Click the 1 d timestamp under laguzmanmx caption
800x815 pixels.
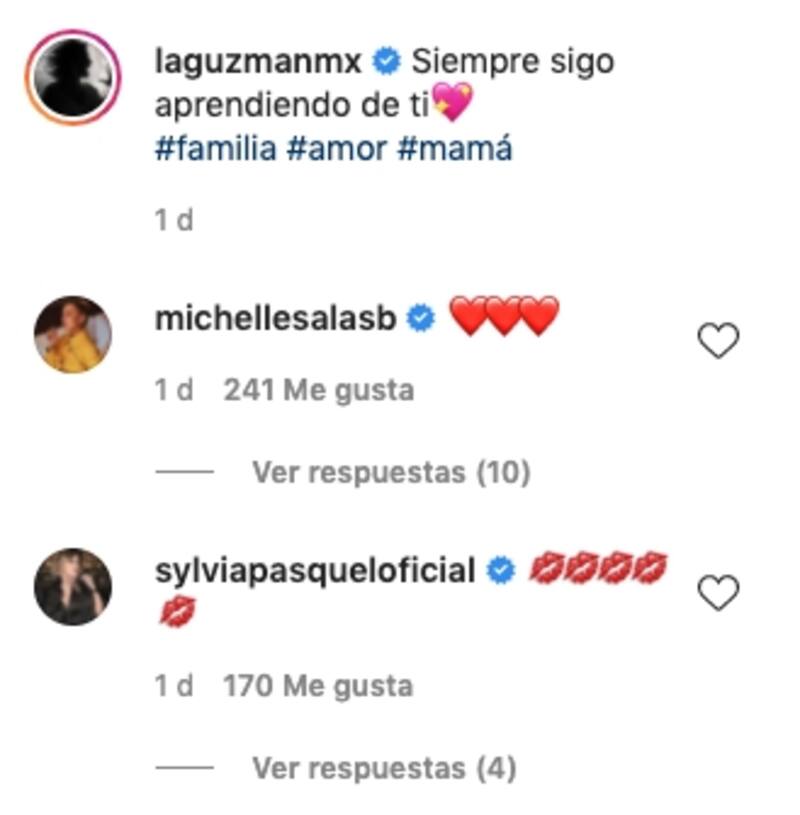[174, 220]
